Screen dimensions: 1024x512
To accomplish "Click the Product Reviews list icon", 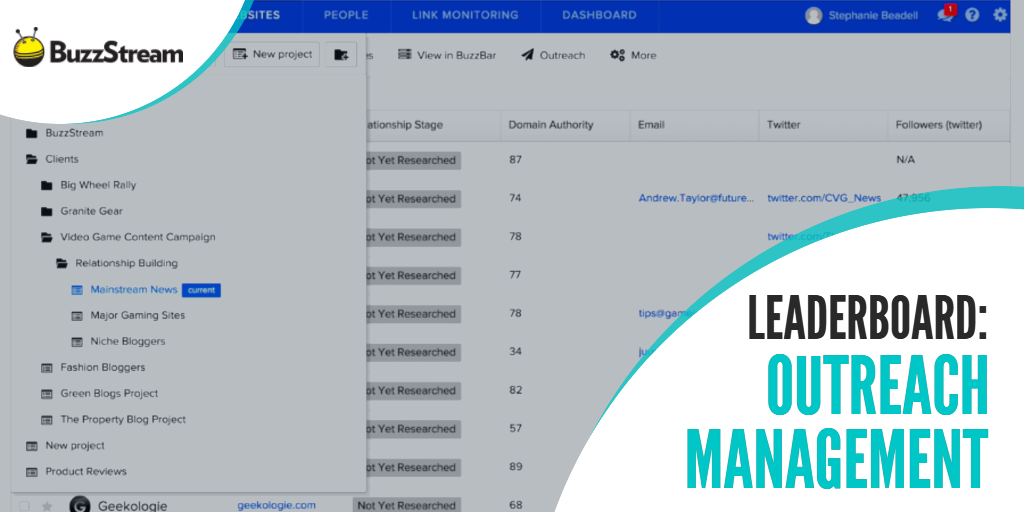I will (x=31, y=472).
